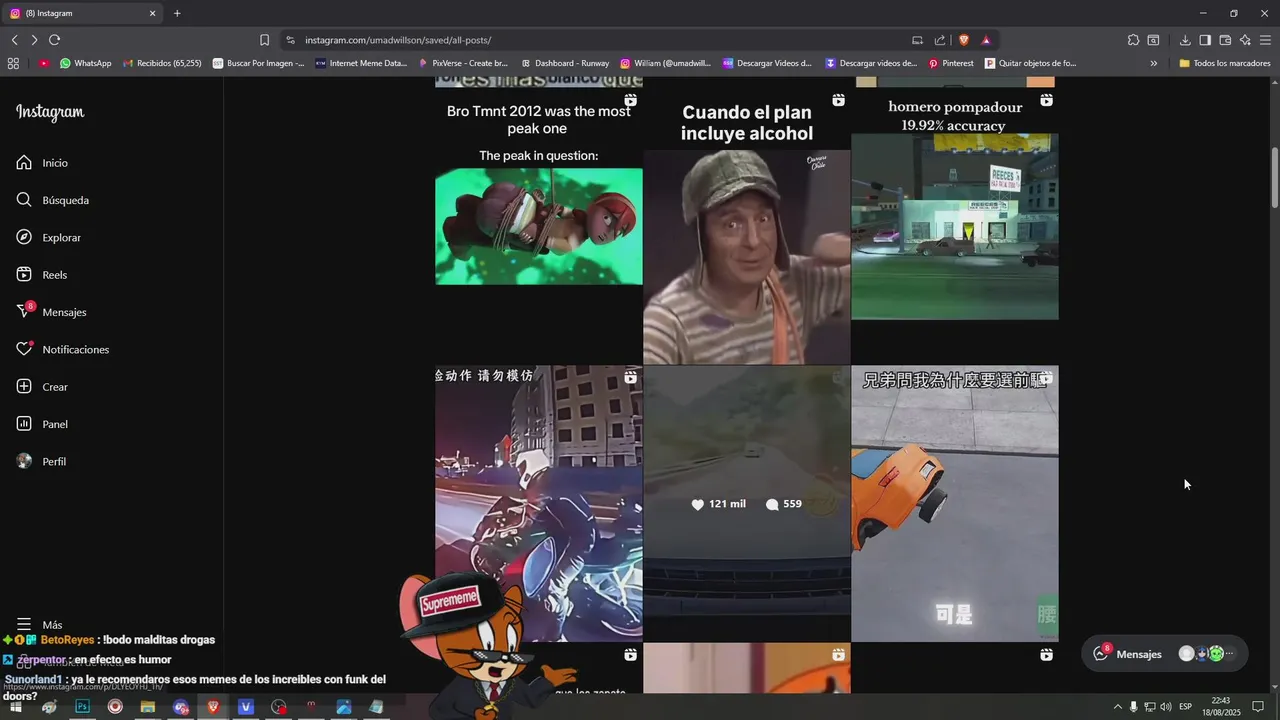Open the notification center icon
Image resolution: width=1280 pixels, height=720 pixels.
1258,707
